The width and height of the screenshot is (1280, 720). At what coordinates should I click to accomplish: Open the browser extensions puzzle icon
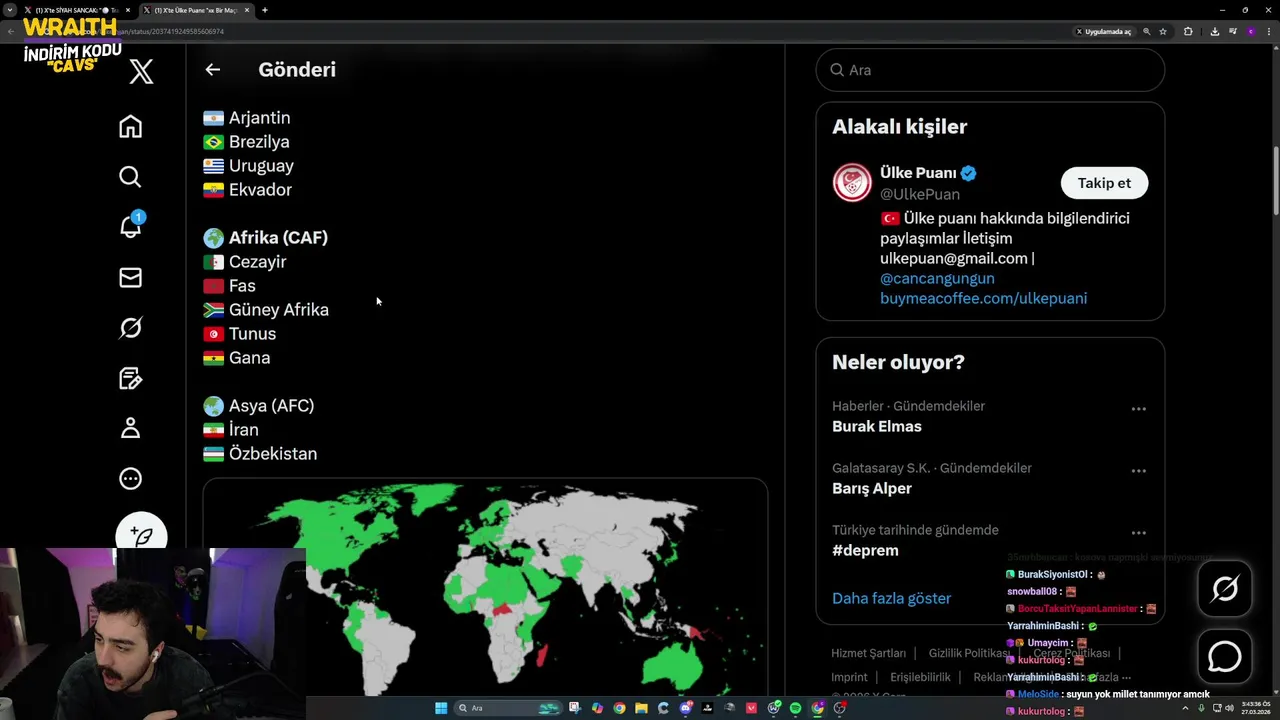(1188, 31)
